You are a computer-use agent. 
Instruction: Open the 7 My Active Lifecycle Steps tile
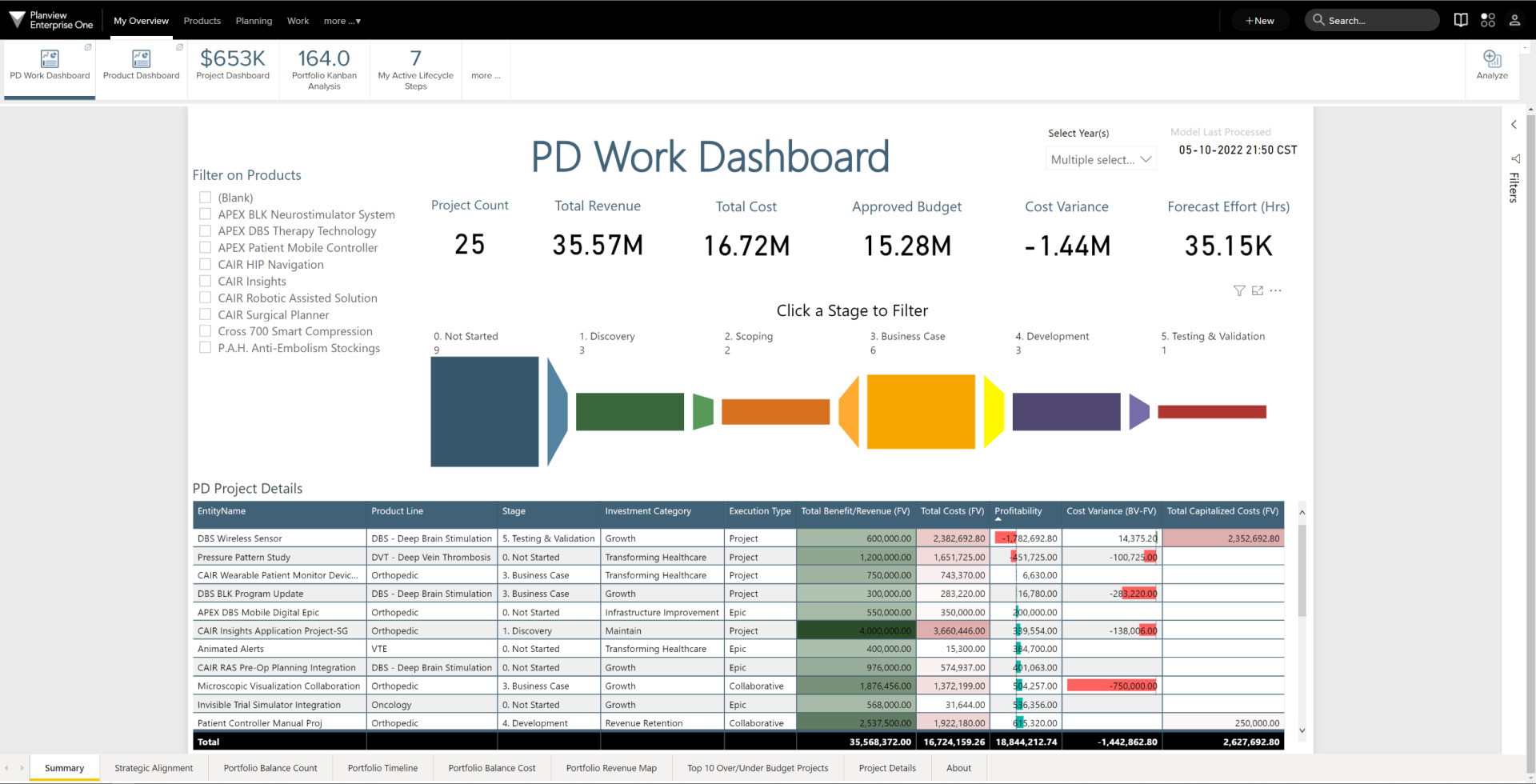pos(415,68)
